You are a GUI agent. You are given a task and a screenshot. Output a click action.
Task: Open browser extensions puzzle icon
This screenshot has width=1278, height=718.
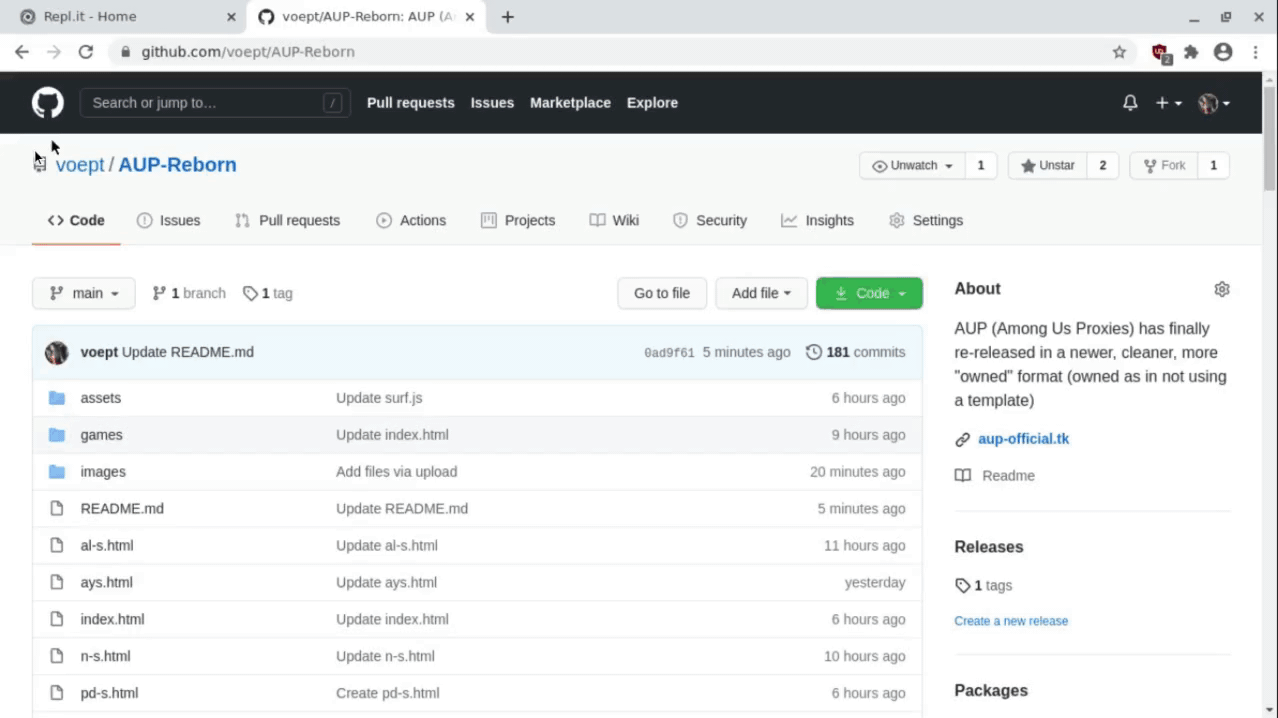click(x=1191, y=52)
